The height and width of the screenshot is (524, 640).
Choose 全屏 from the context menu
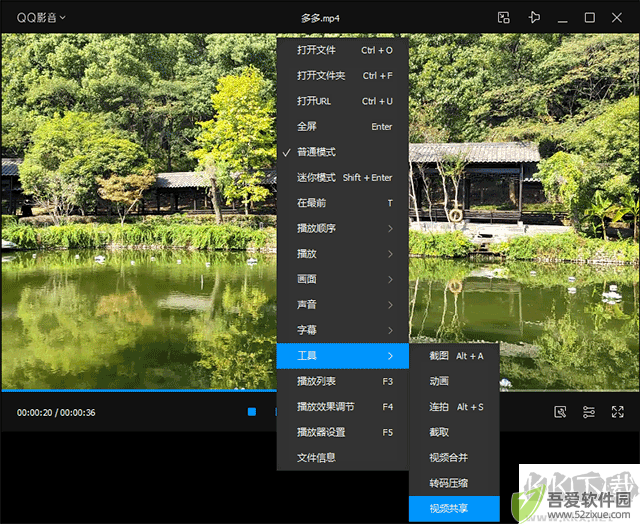tap(343, 127)
